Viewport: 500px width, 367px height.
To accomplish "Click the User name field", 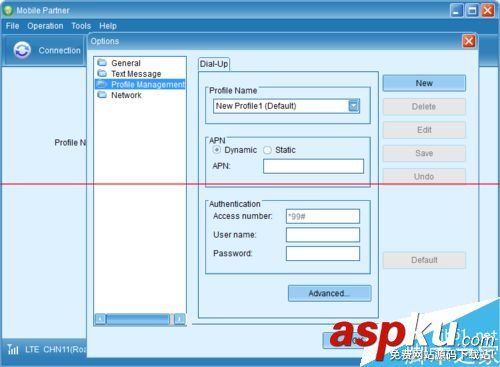I will (x=323, y=235).
